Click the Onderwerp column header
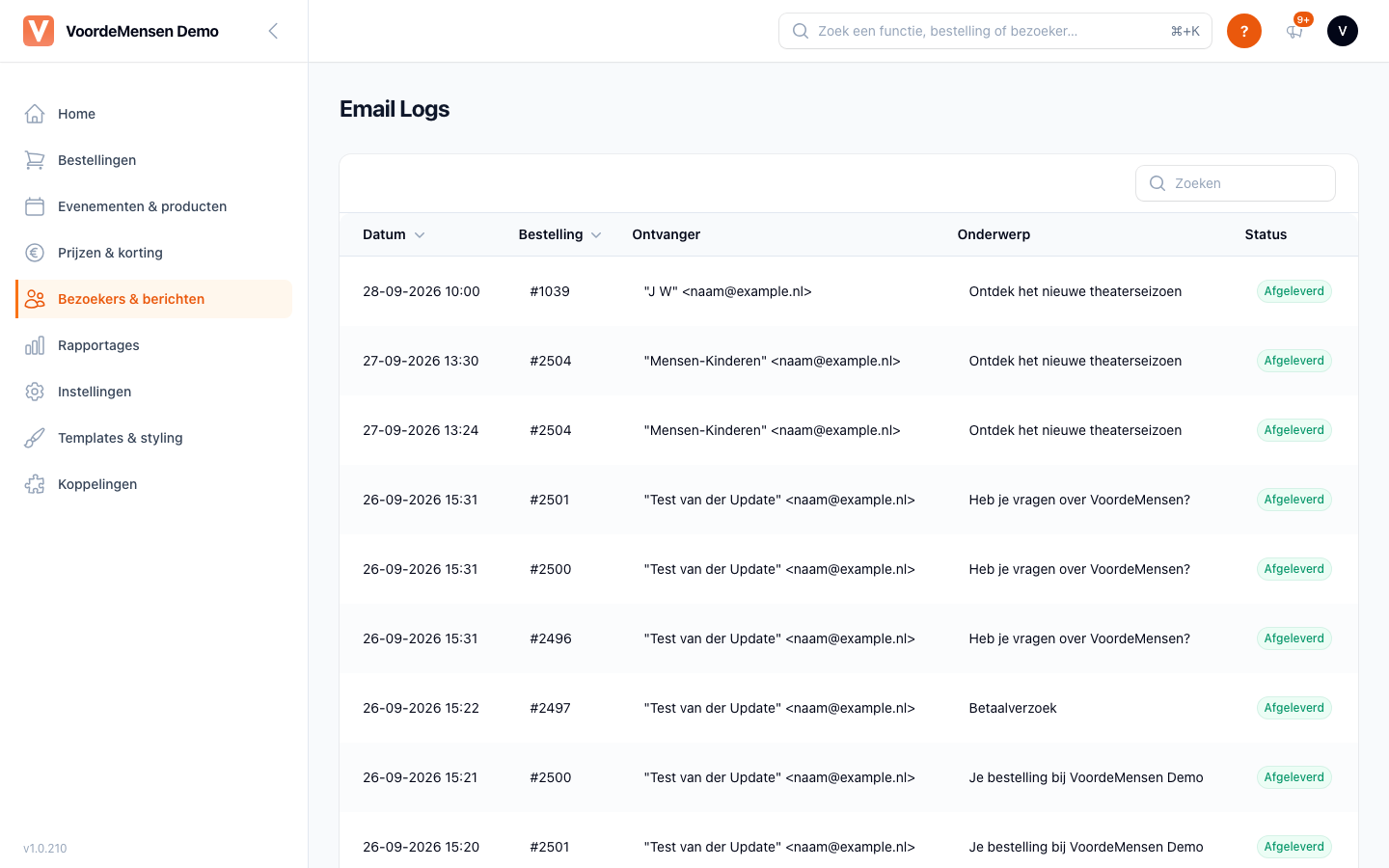The height and width of the screenshot is (868, 1389). coord(994,234)
